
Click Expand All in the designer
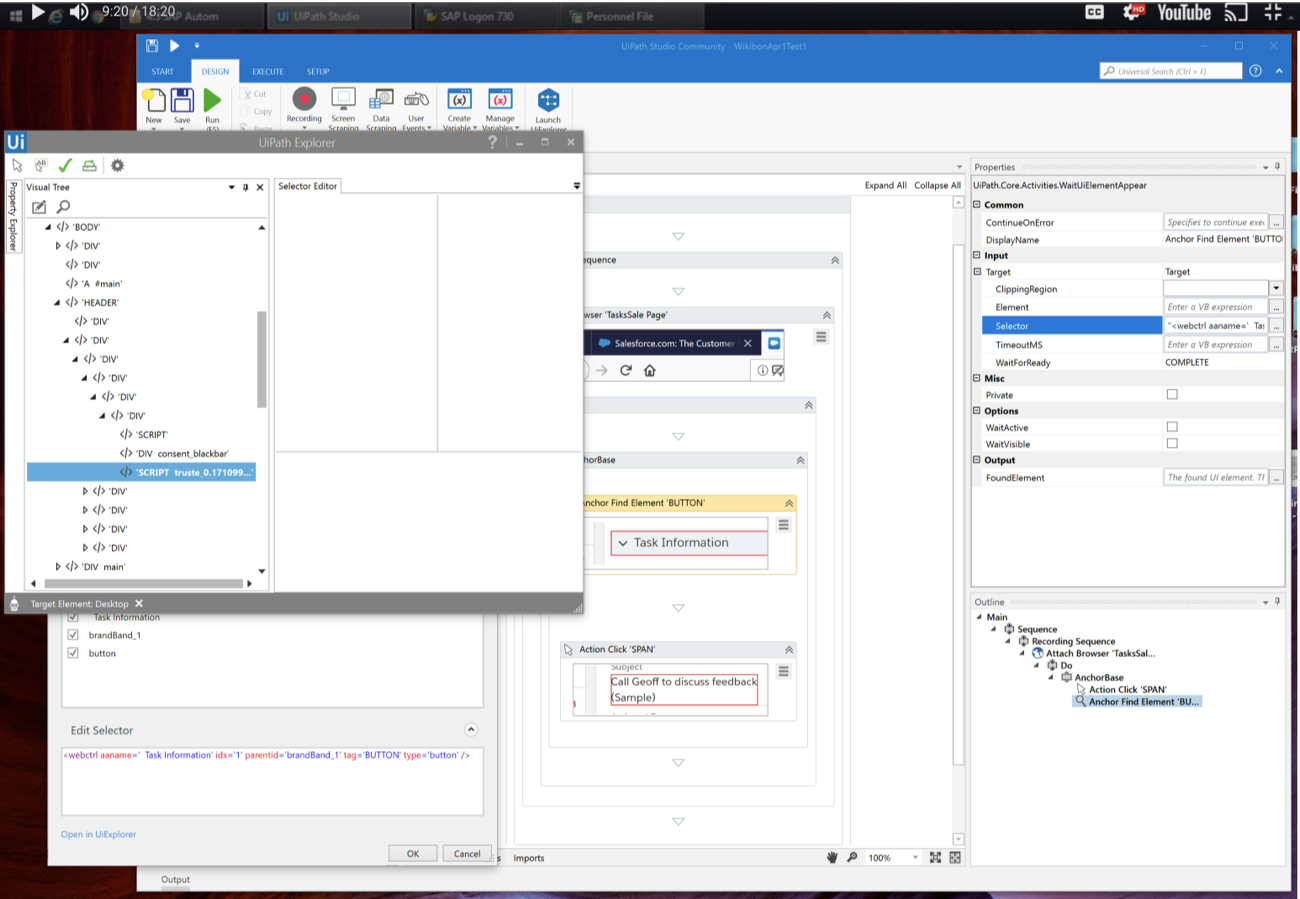pyautogui.click(x=886, y=186)
